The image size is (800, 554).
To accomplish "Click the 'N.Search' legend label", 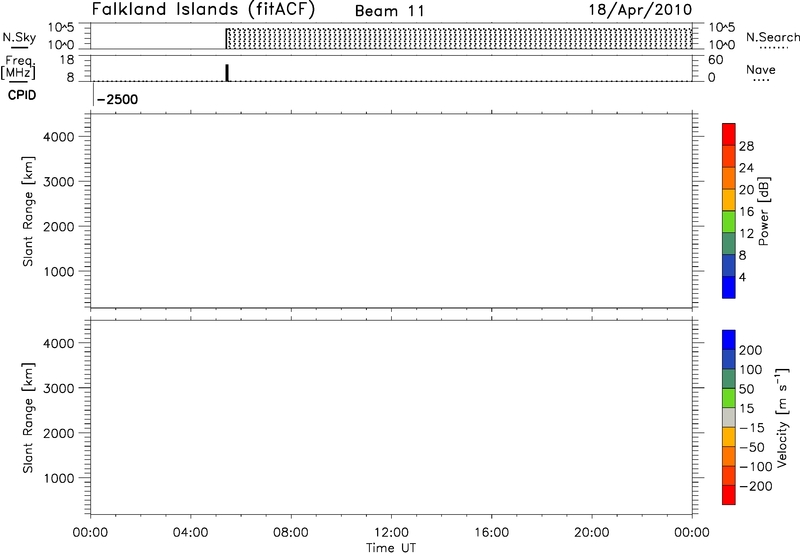I will 772,37.
